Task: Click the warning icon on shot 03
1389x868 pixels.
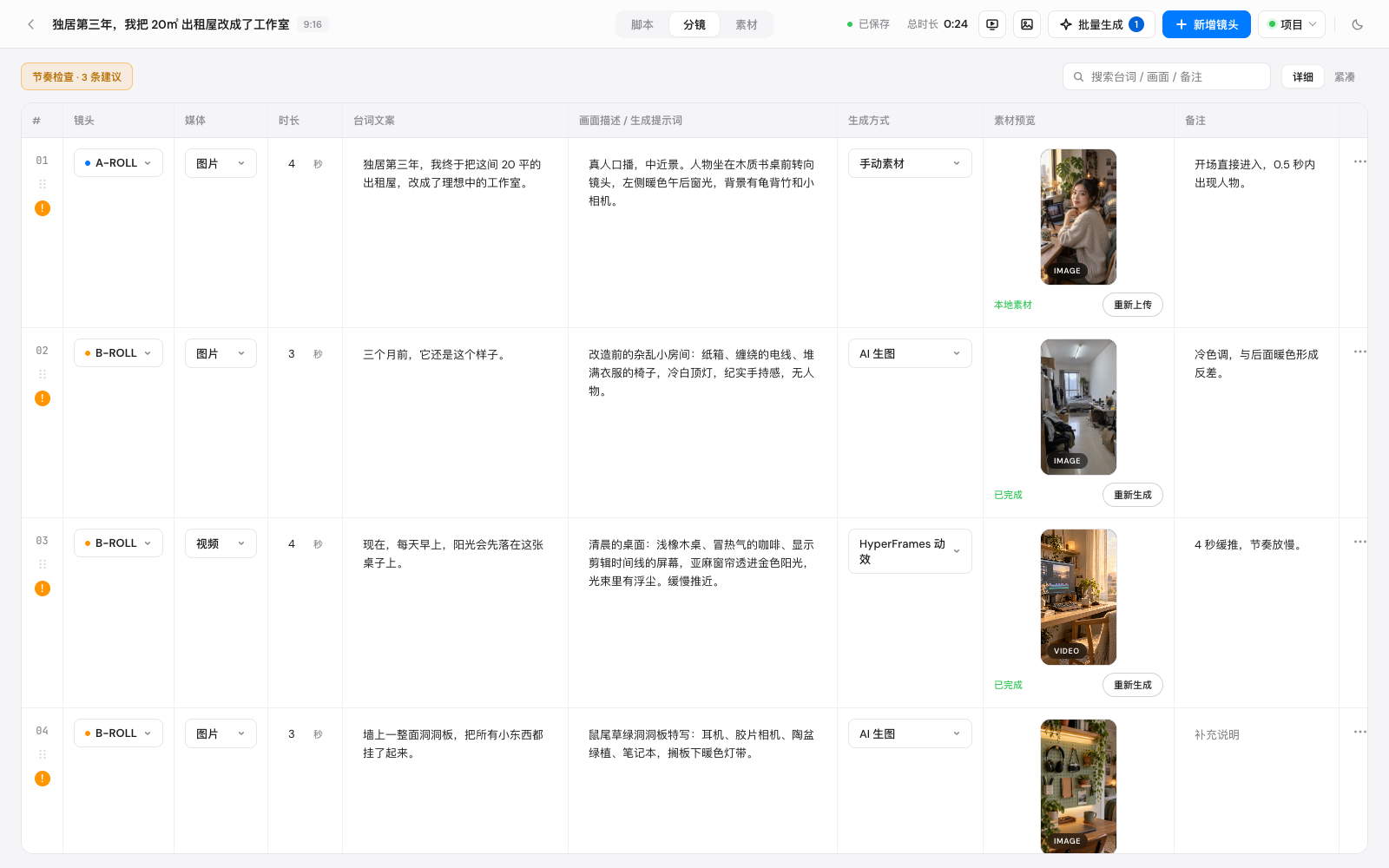Action: (x=43, y=589)
